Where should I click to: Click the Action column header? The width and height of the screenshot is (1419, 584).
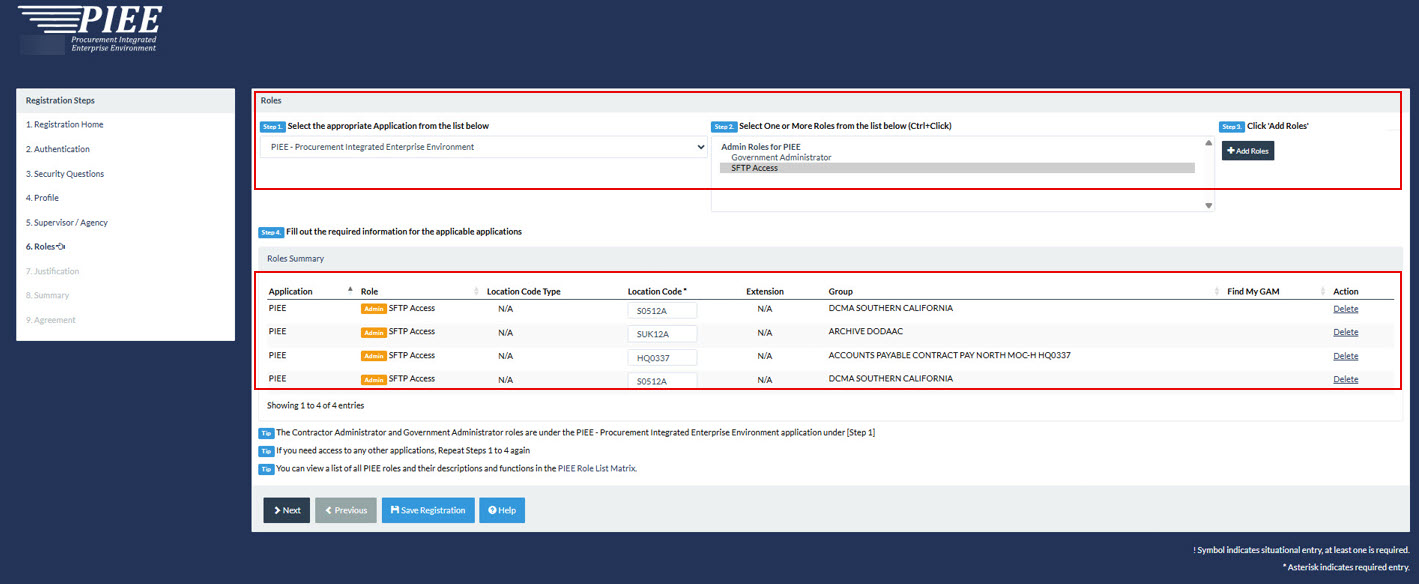pyautogui.click(x=1346, y=291)
